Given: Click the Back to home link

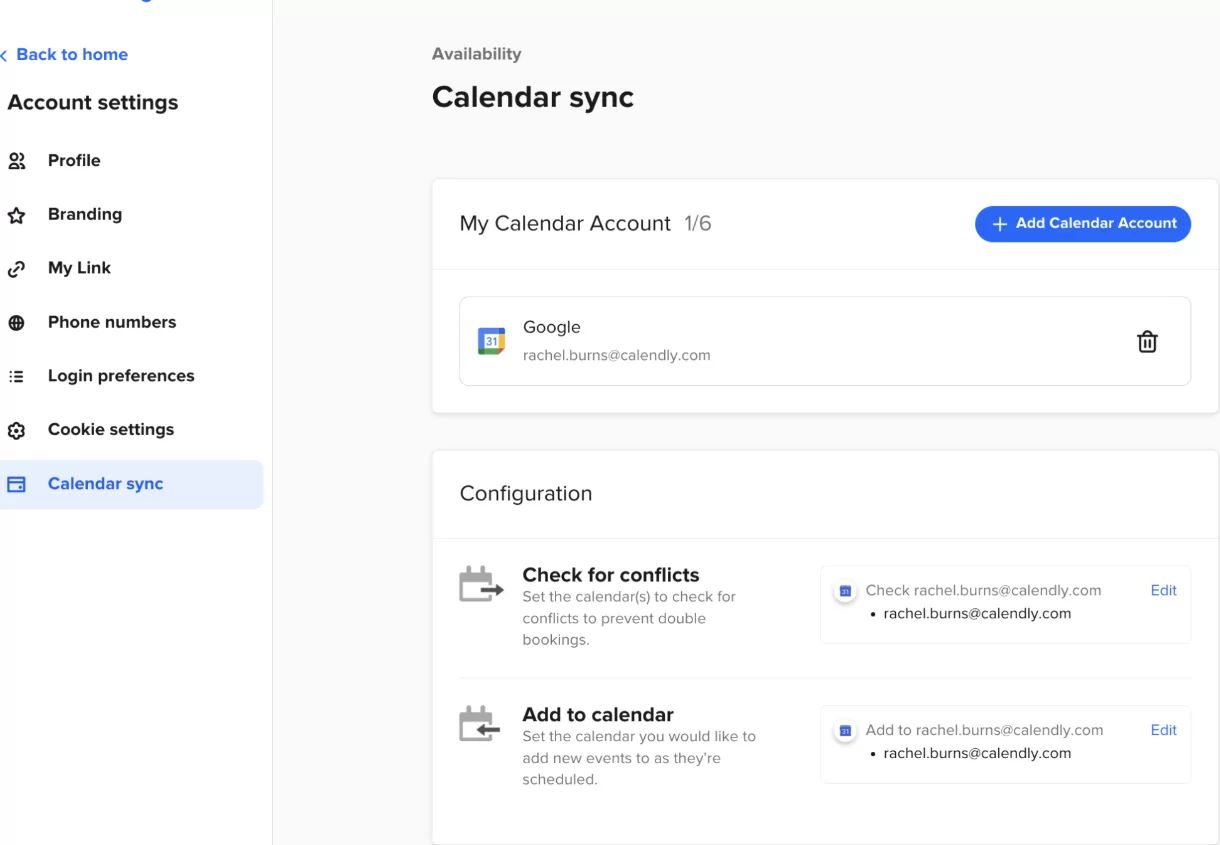Looking at the screenshot, I should [72, 55].
